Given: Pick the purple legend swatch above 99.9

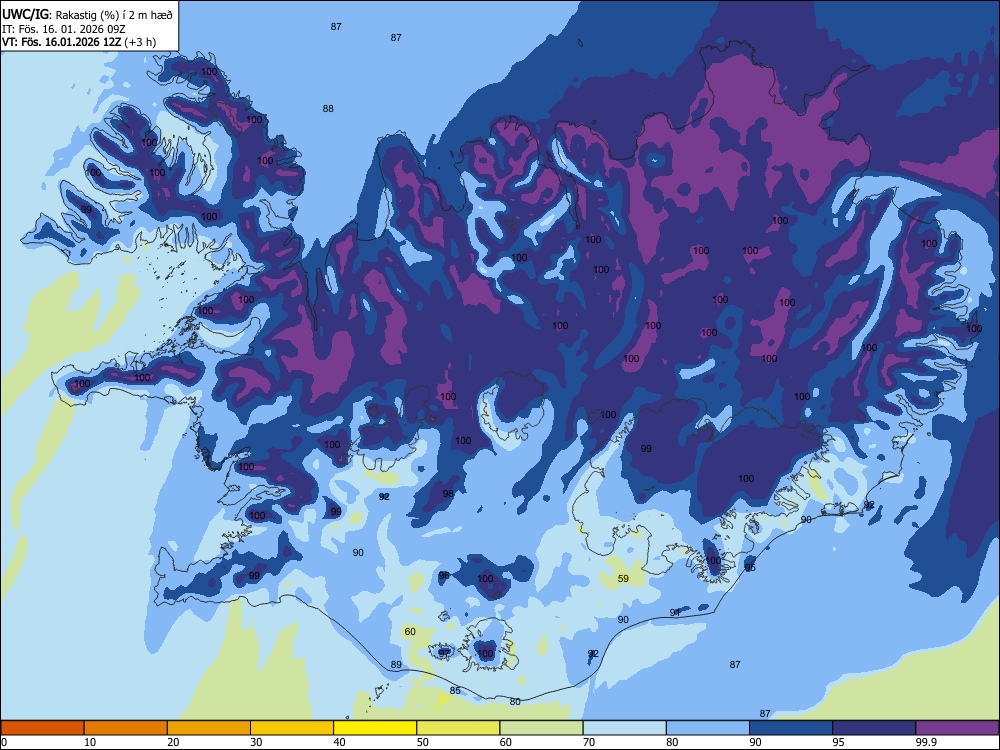Looking at the screenshot, I should tap(957, 728).
